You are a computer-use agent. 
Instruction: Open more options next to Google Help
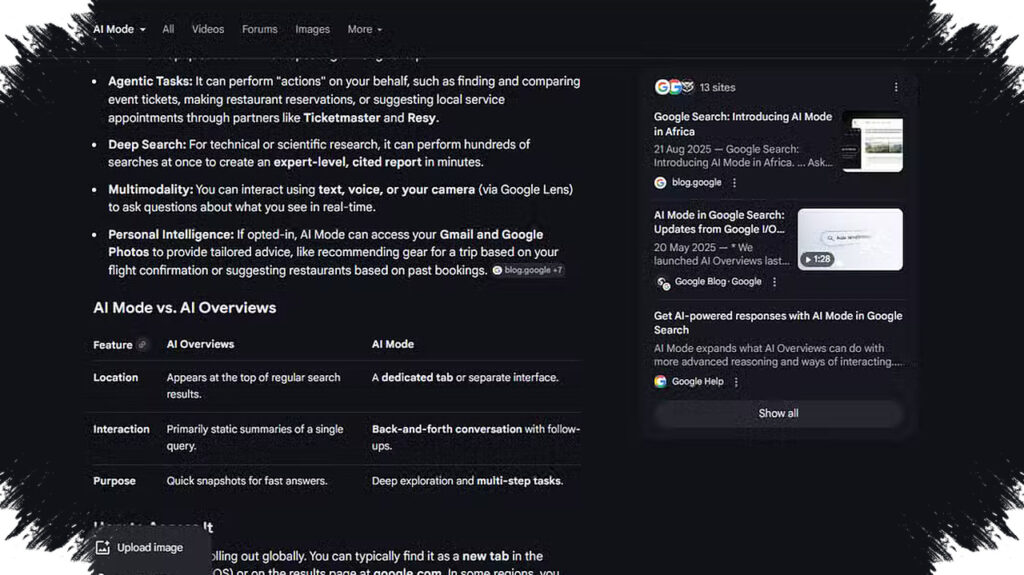coord(736,382)
